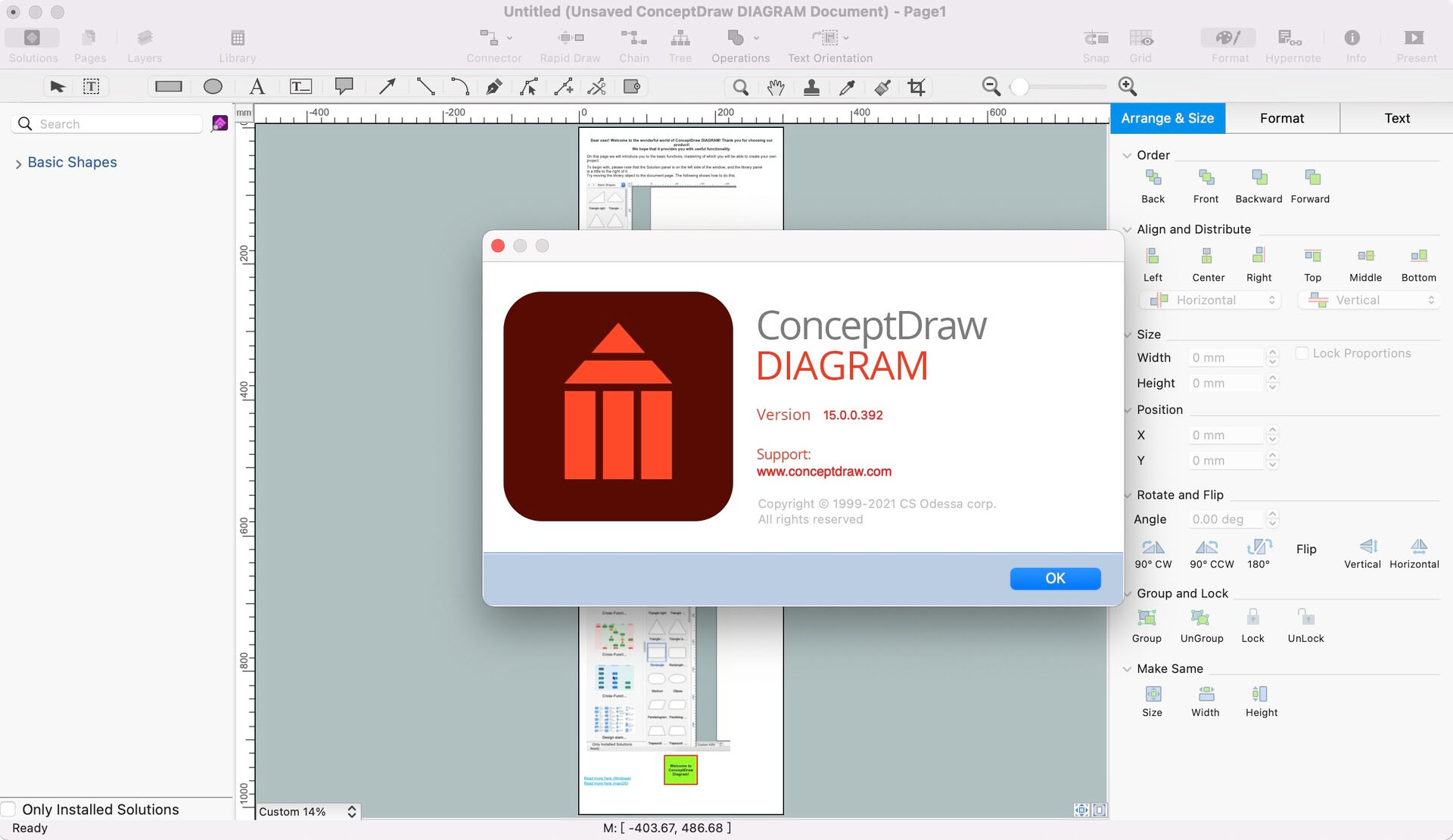This screenshot has height=840, width=1453.
Task: Select the Arrow line tool
Action: click(x=387, y=86)
